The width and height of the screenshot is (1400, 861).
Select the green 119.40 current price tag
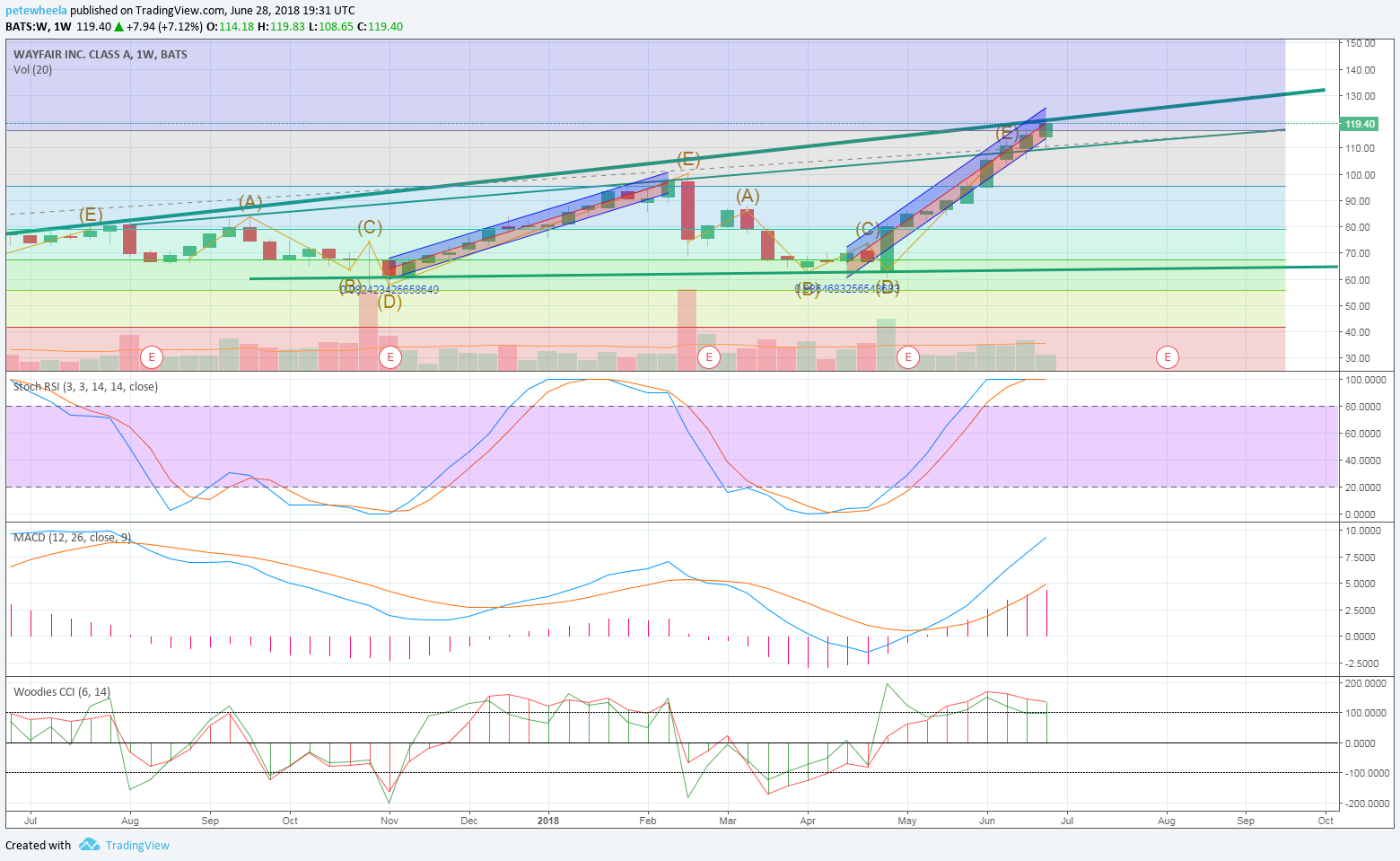pyautogui.click(x=1360, y=124)
